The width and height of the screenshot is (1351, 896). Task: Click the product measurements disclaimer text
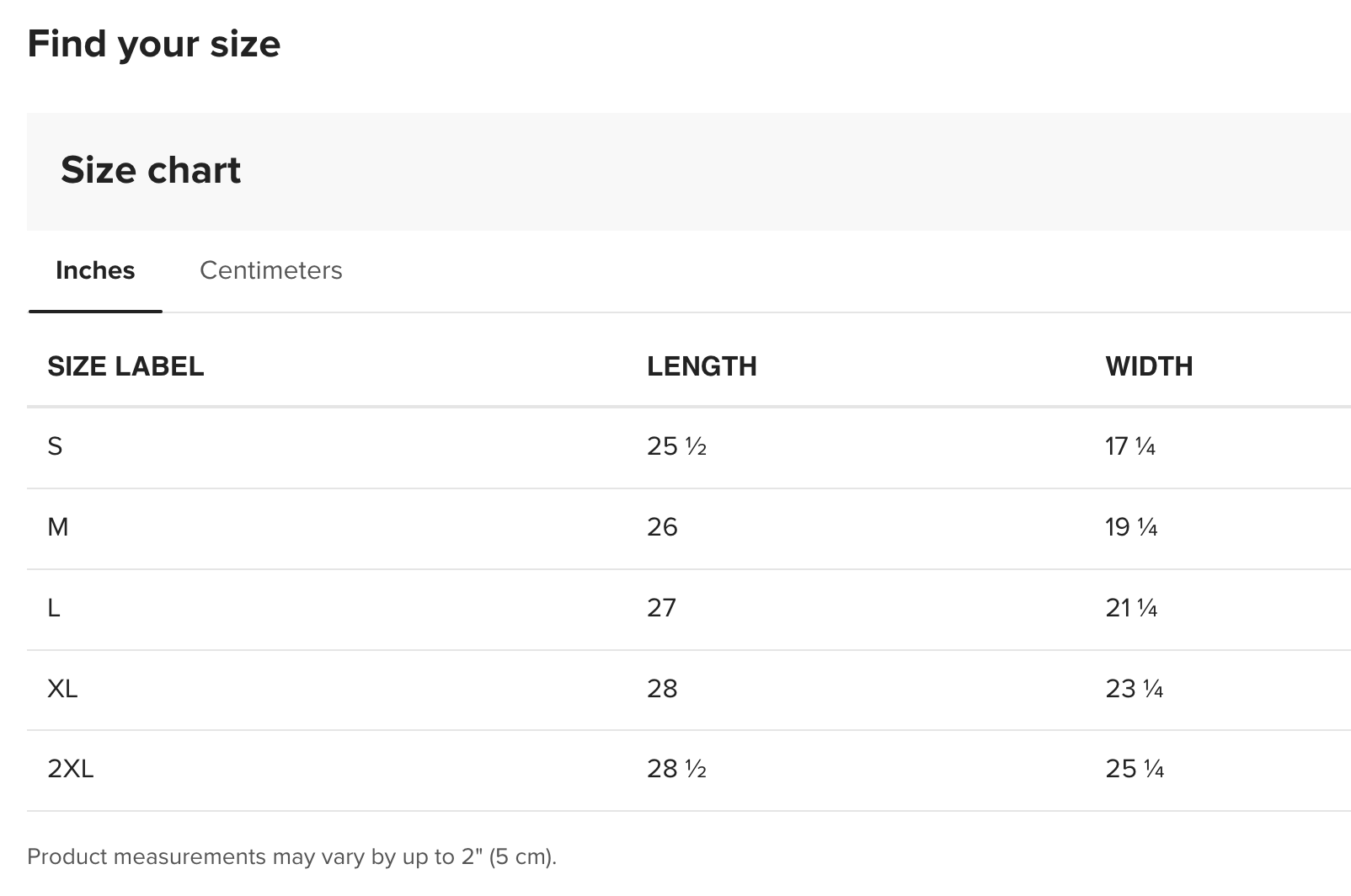point(292,857)
